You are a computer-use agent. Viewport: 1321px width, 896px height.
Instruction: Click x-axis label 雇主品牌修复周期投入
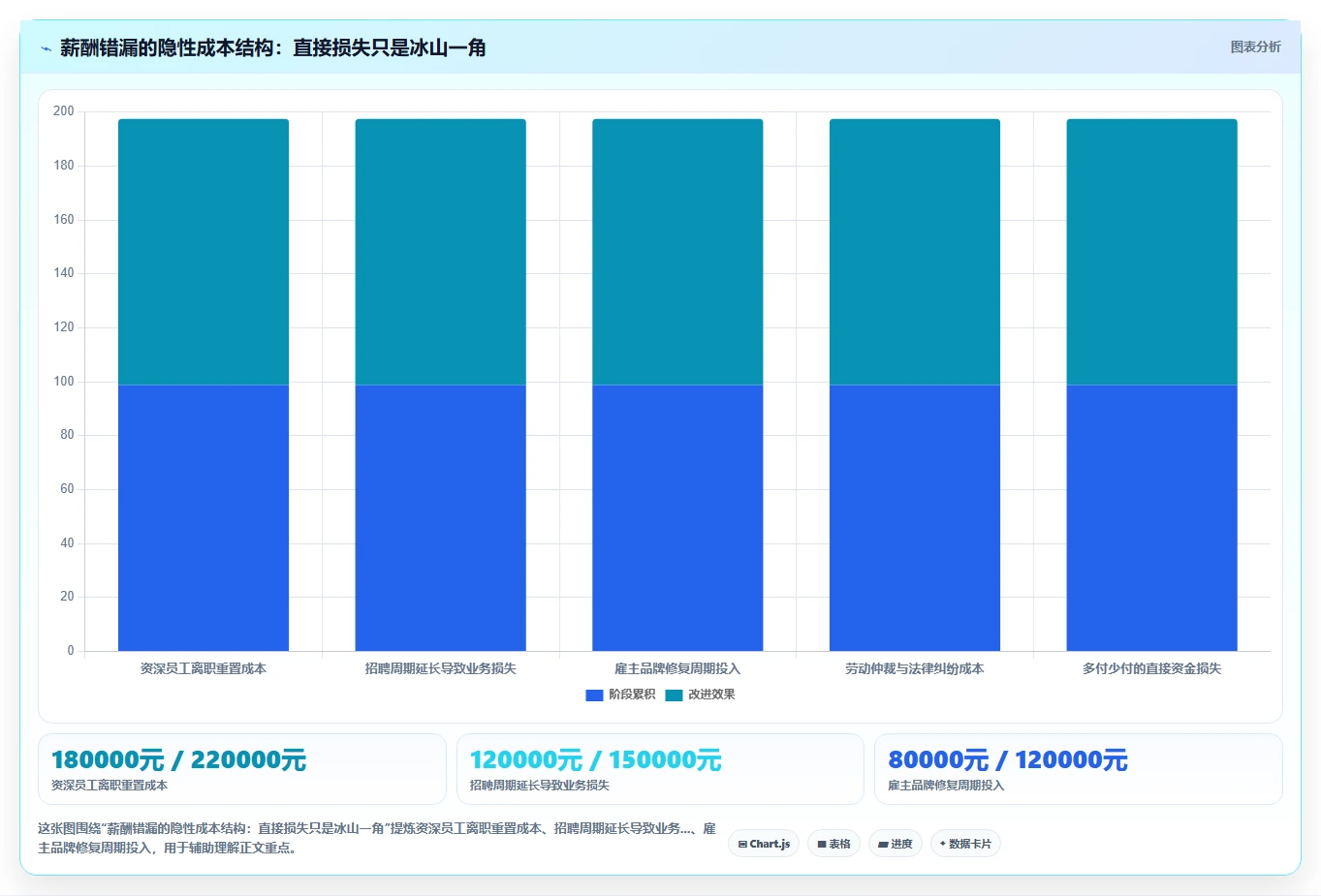[677, 668]
